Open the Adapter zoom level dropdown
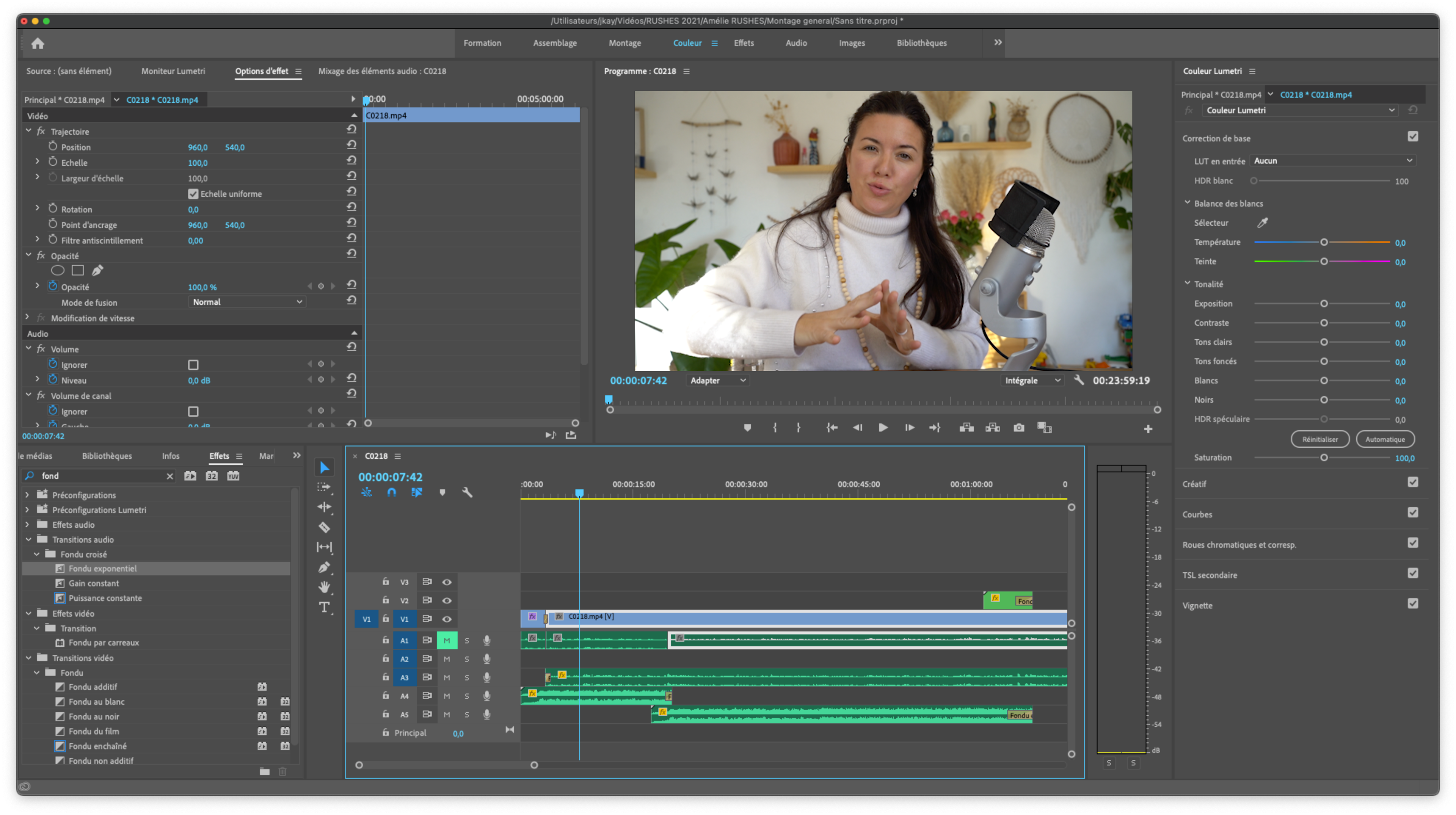The width and height of the screenshot is (1456, 815). point(718,380)
